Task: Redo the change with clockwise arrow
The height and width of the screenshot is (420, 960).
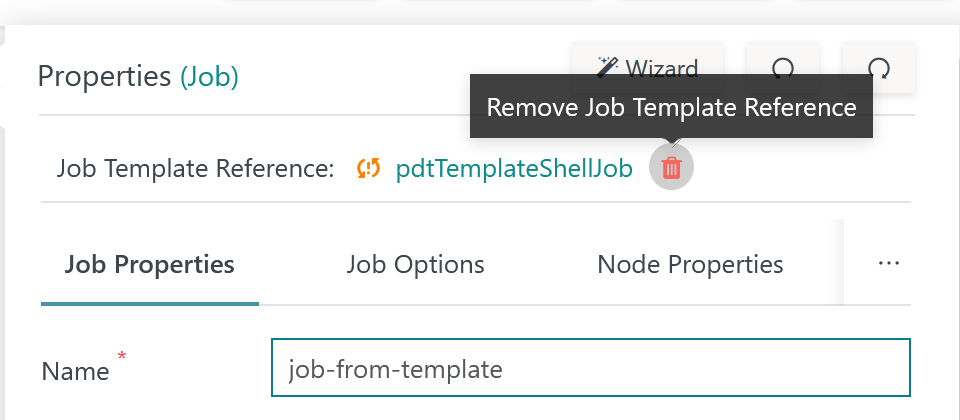Action: (x=879, y=67)
